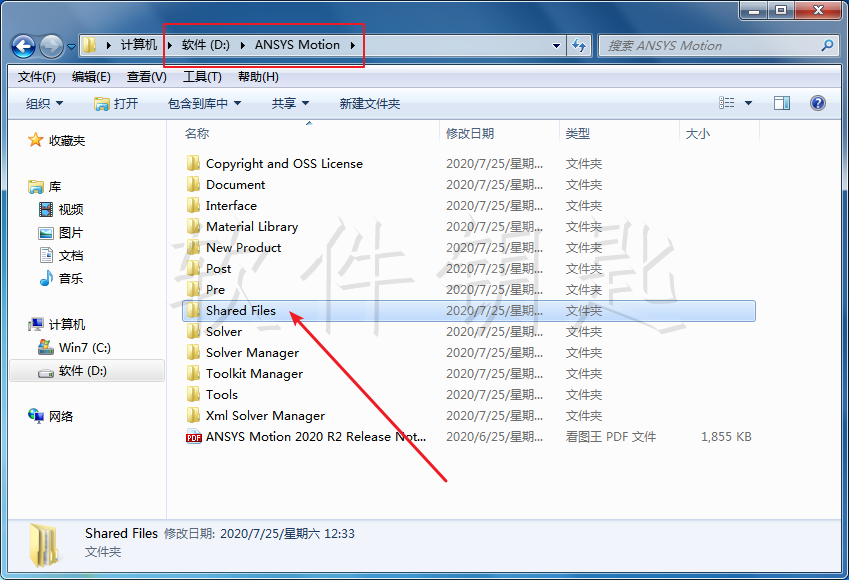Click the back navigation arrow
Image resolution: width=849 pixels, height=580 pixels.
[22, 45]
